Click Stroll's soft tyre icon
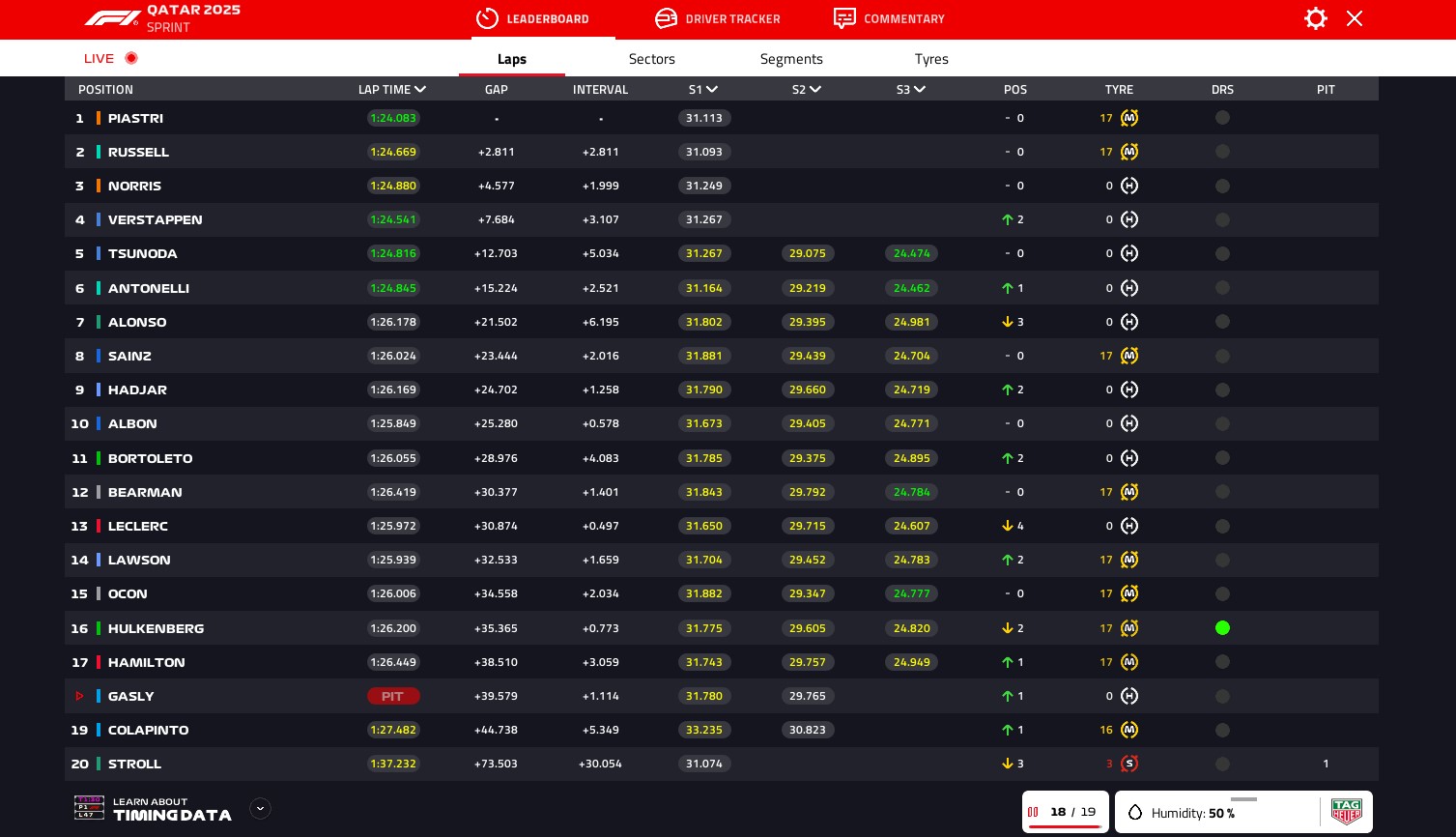Image resolution: width=1456 pixels, height=837 pixels. [x=1129, y=764]
